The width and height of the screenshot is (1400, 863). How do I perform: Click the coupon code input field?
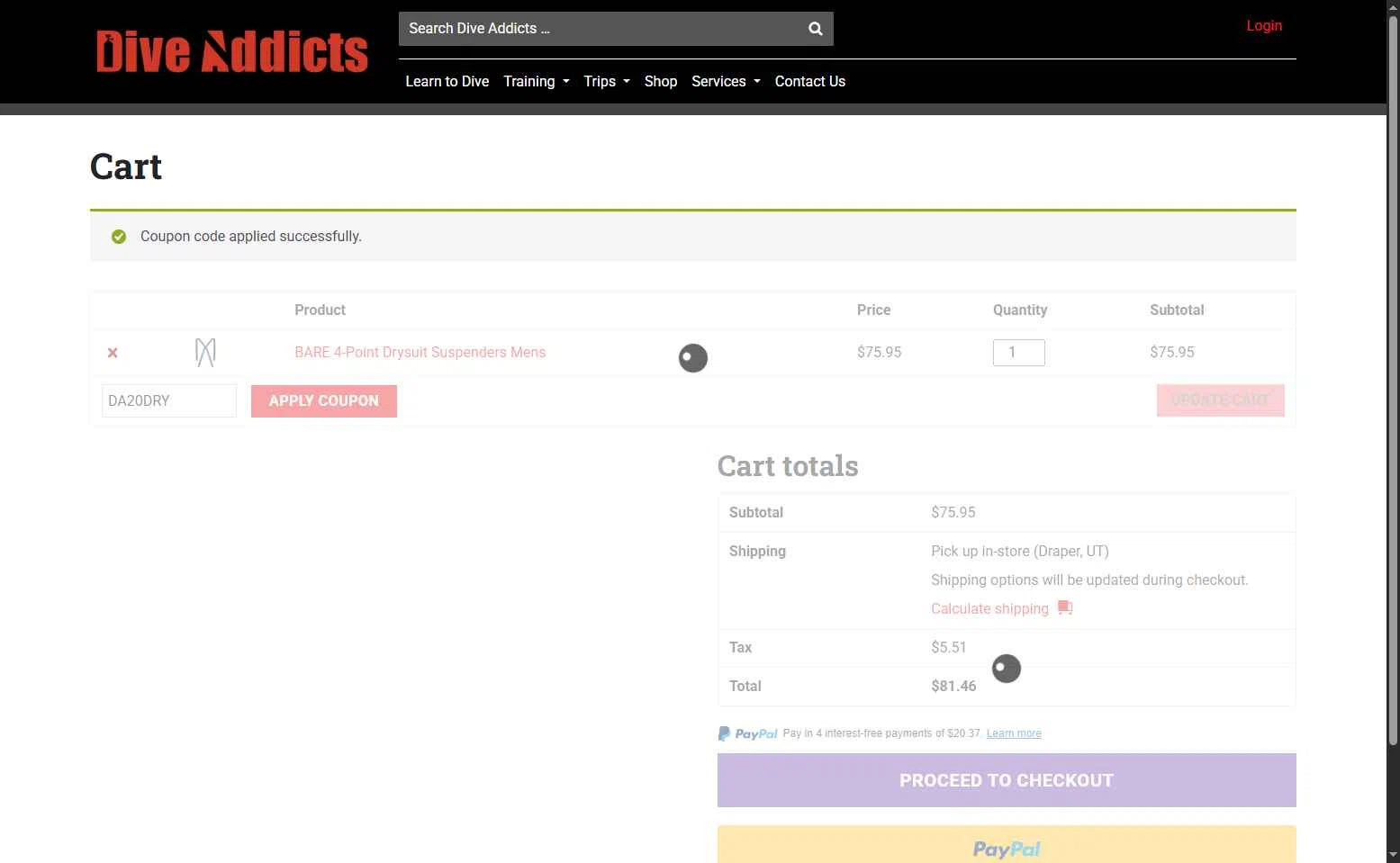point(169,400)
